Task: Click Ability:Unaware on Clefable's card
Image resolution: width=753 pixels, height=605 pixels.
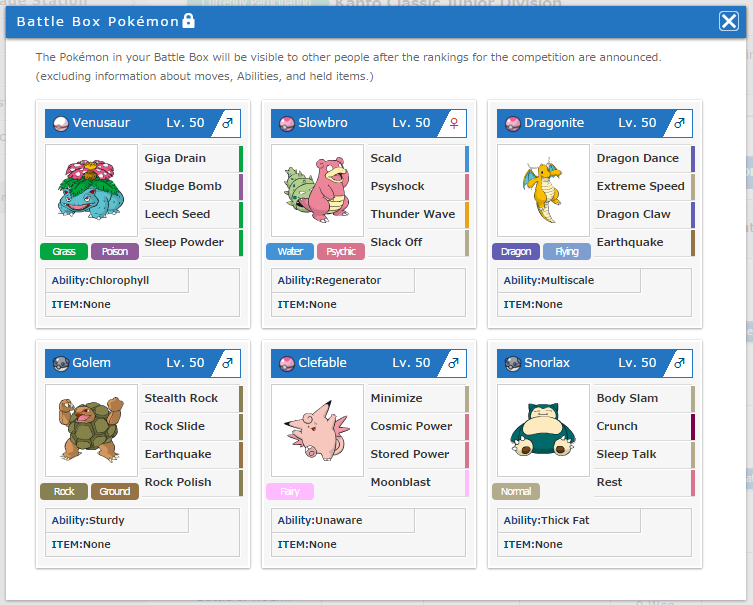Action: 343,520
